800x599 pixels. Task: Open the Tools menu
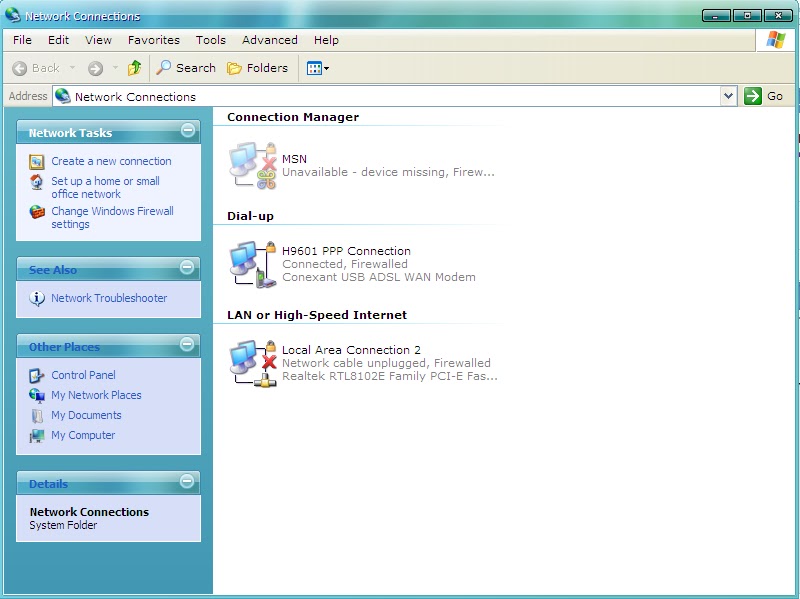(x=211, y=40)
